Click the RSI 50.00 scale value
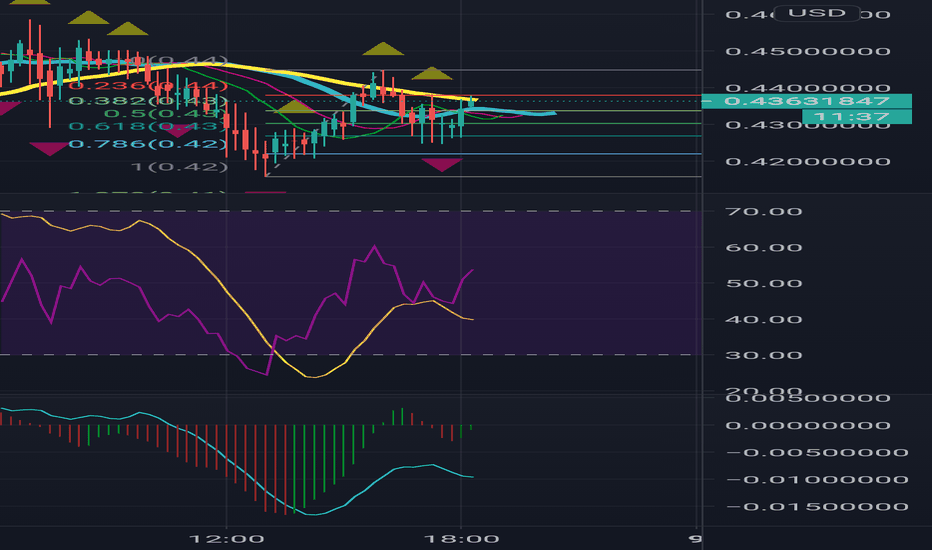Image resolution: width=932 pixels, height=550 pixels. pos(763,284)
